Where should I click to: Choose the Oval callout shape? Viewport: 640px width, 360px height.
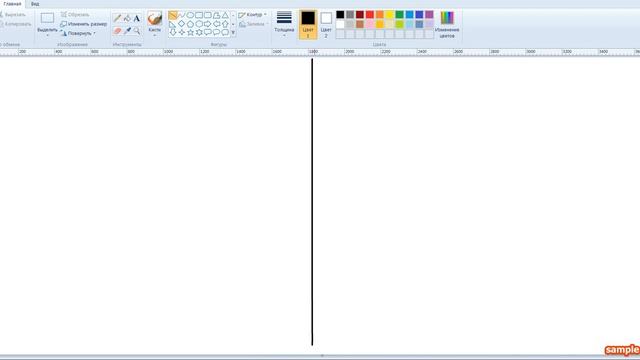(216, 32)
